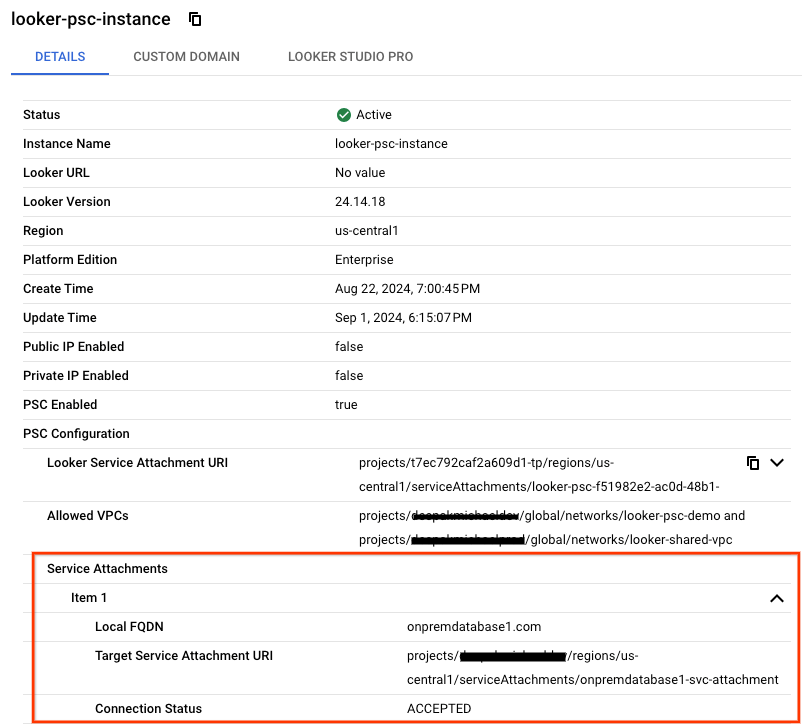
Task: Click the Service Attachments section header
Action: pos(107,569)
